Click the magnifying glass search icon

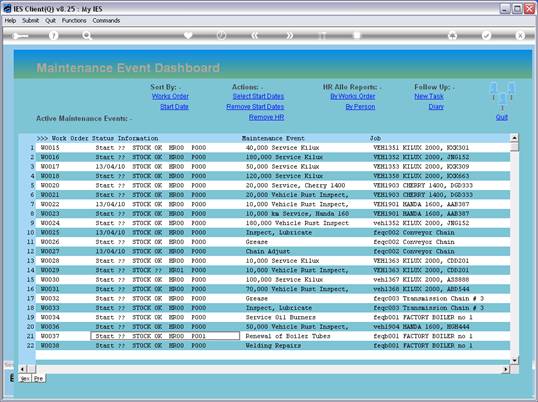tap(87, 35)
